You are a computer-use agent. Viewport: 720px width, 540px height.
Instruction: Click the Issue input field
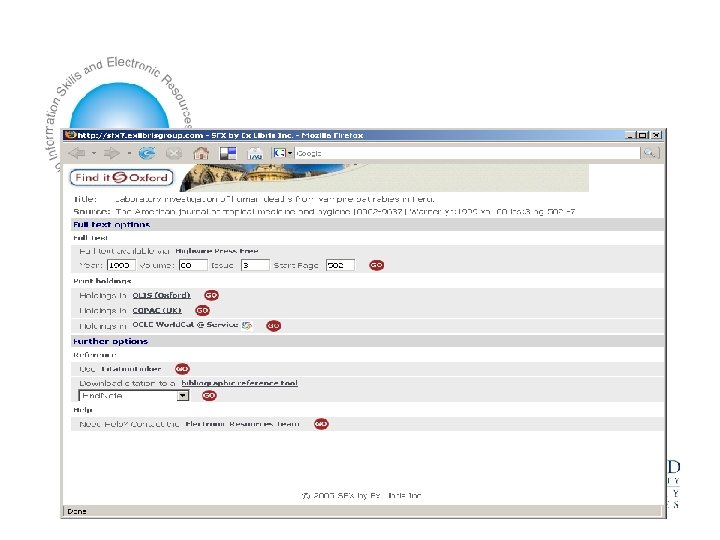pyautogui.click(x=255, y=265)
